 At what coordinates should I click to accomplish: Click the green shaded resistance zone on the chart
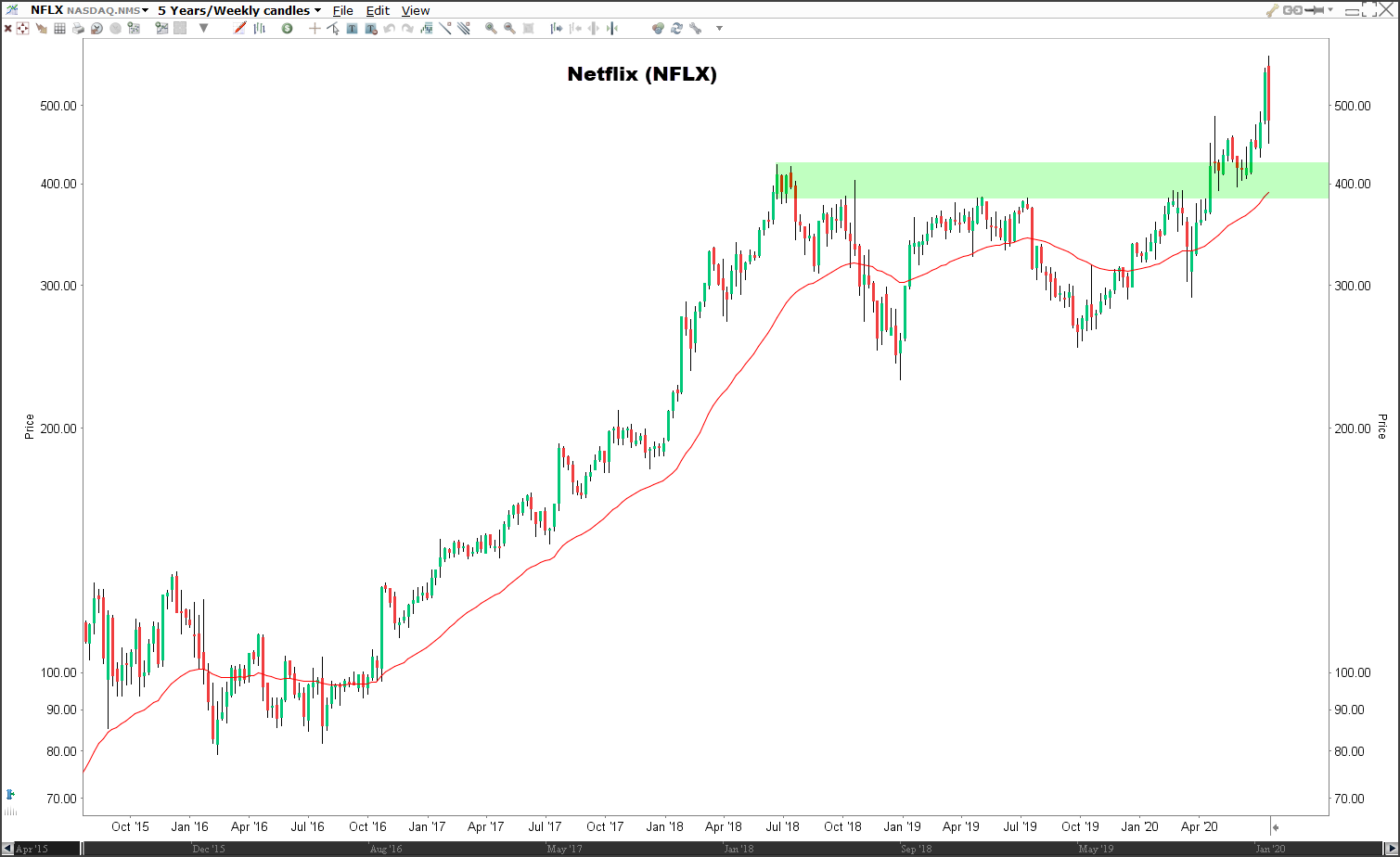tap(1053, 180)
